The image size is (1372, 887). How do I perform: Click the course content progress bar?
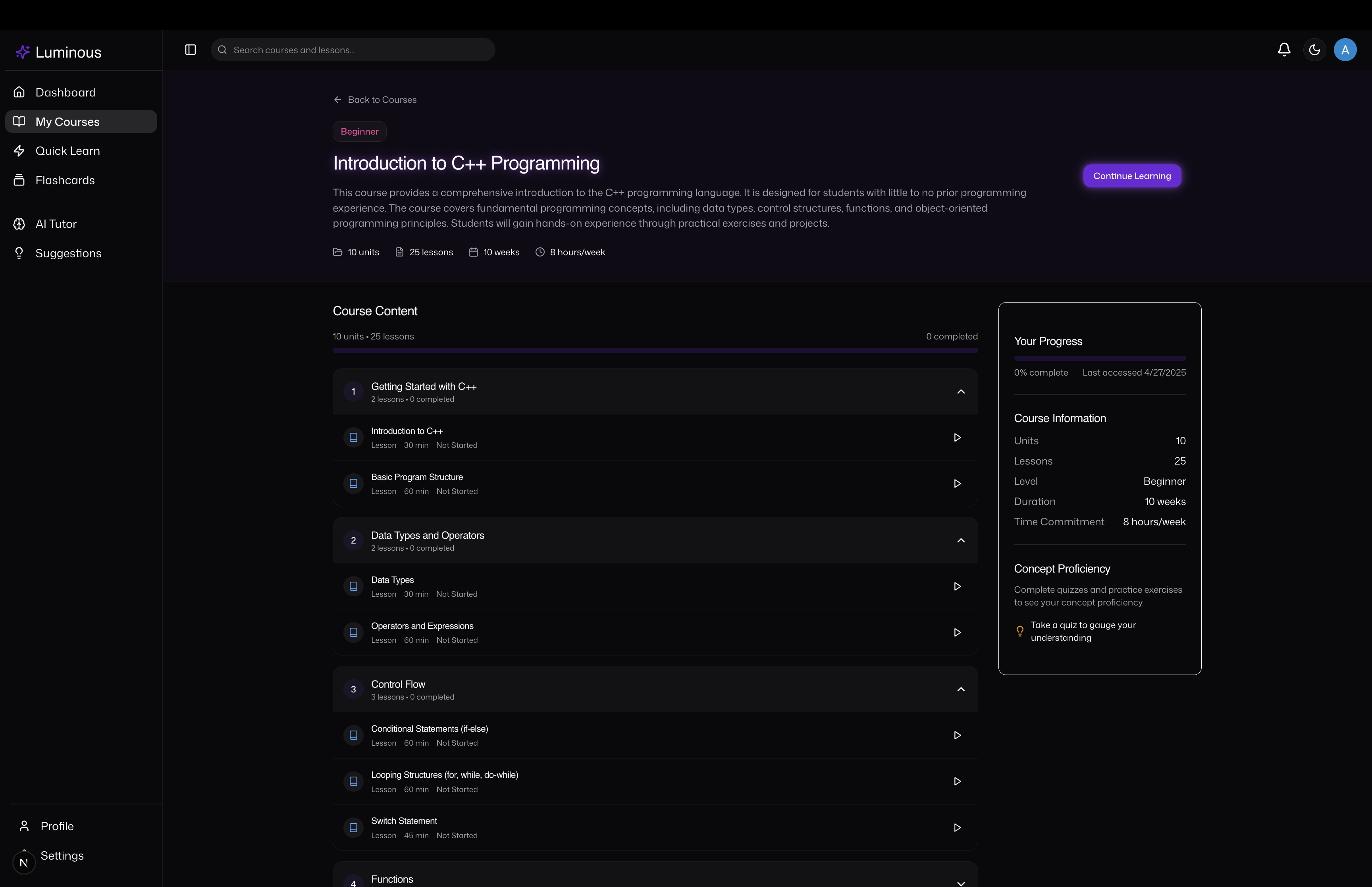pyautogui.click(x=655, y=350)
